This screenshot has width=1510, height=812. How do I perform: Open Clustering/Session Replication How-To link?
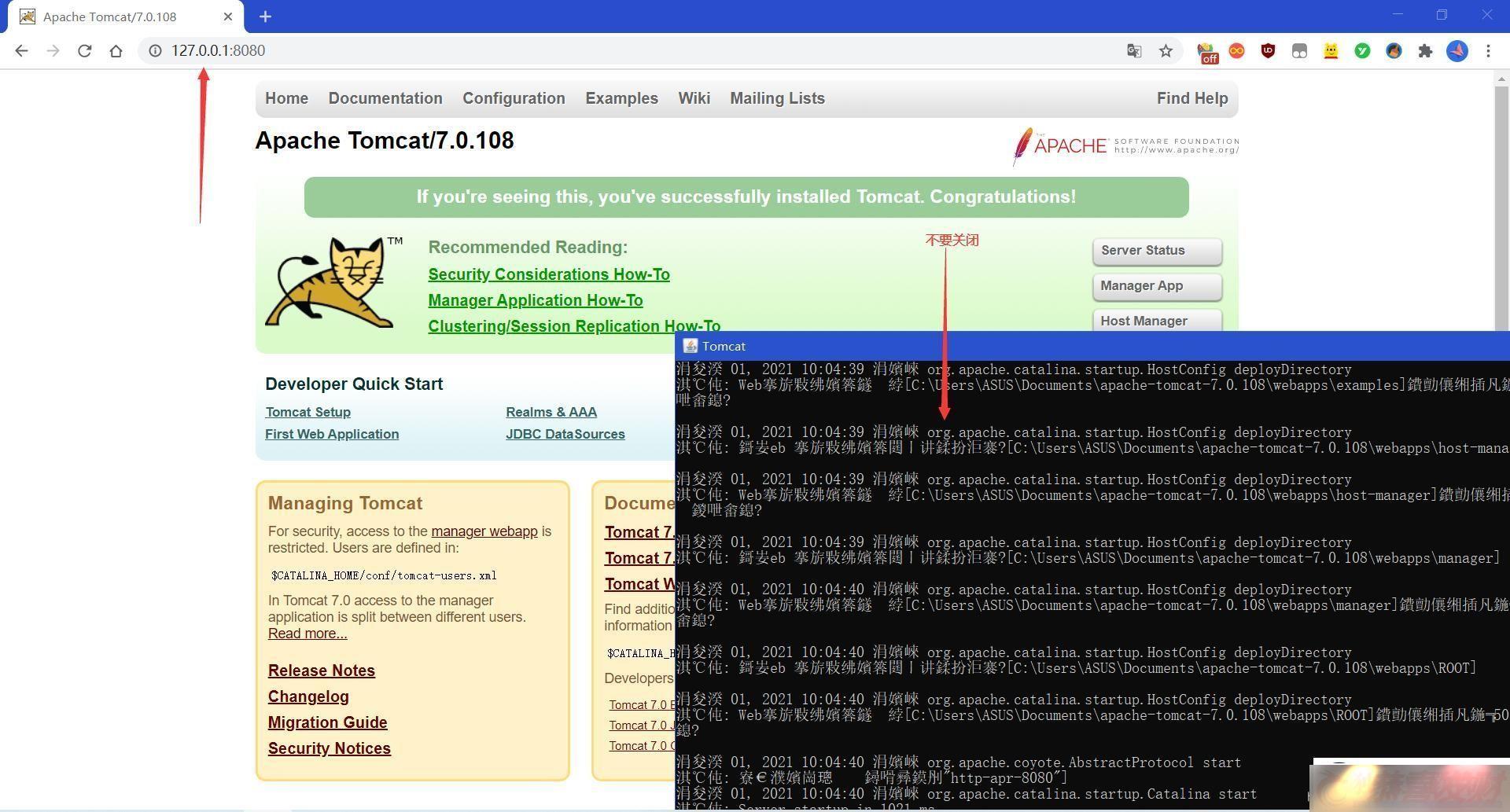click(574, 326)
